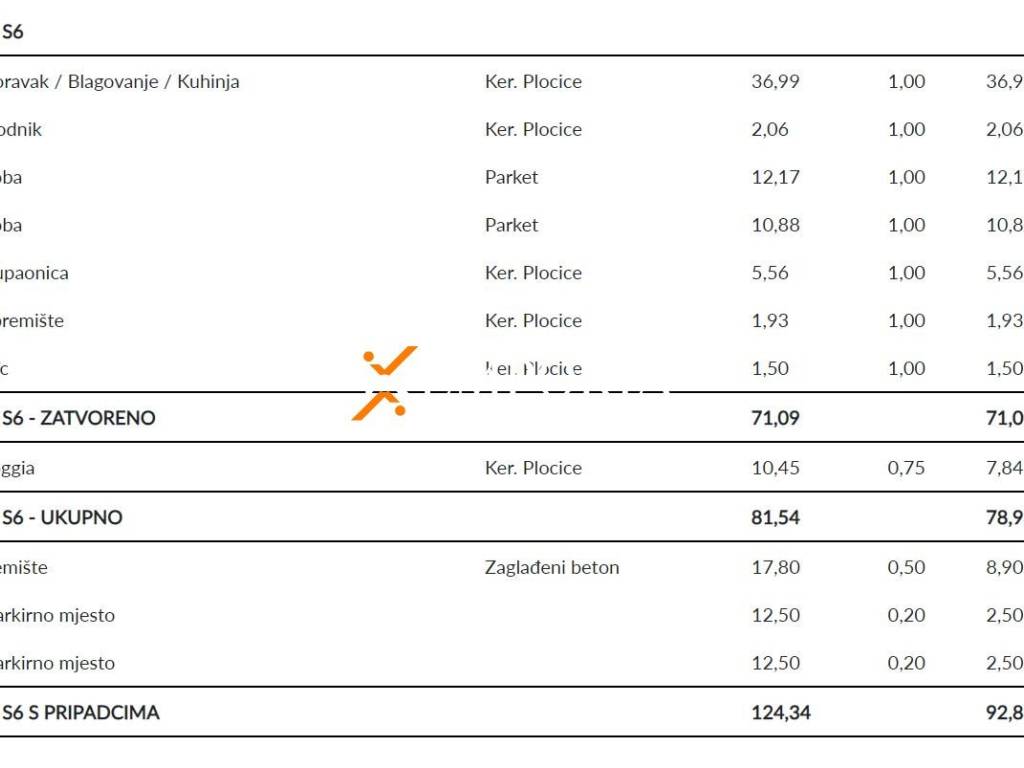The height and width of the screenshot is (768, 1024).
Task: Select the 5,56 area value
Action: [x=770, y=273]
